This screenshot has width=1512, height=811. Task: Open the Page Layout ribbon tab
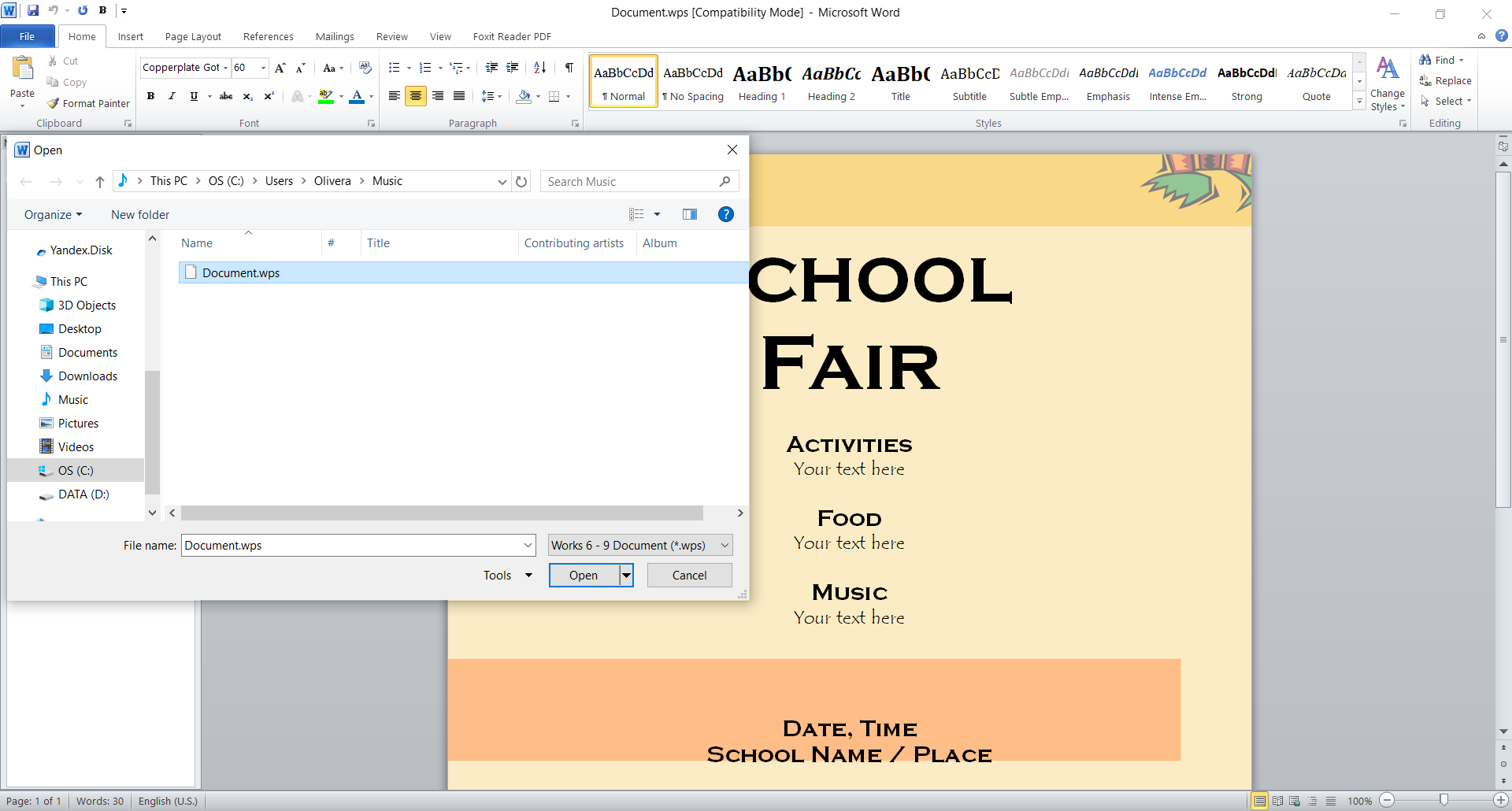click(193, 36)
